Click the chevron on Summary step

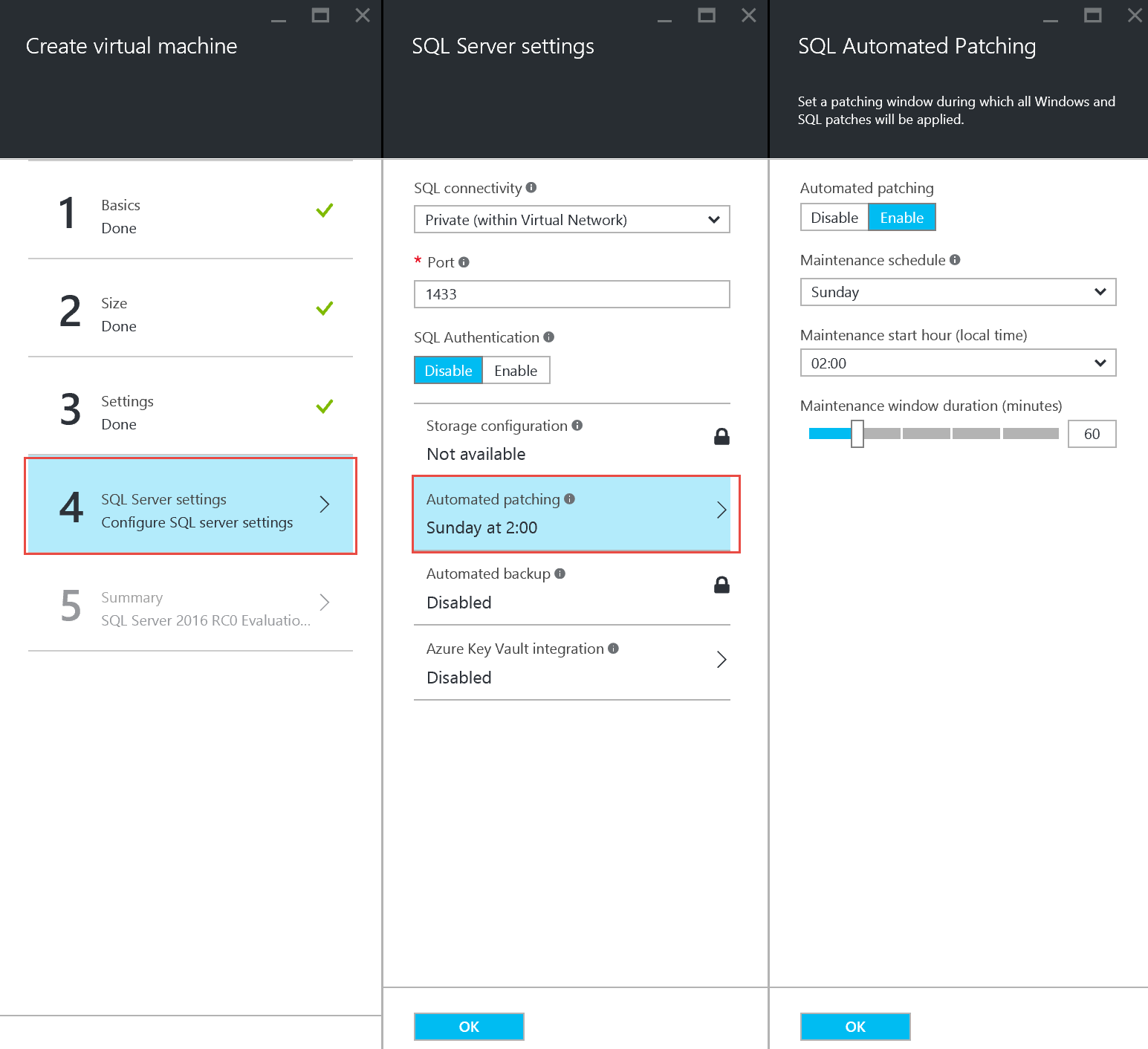pos(324,602)
